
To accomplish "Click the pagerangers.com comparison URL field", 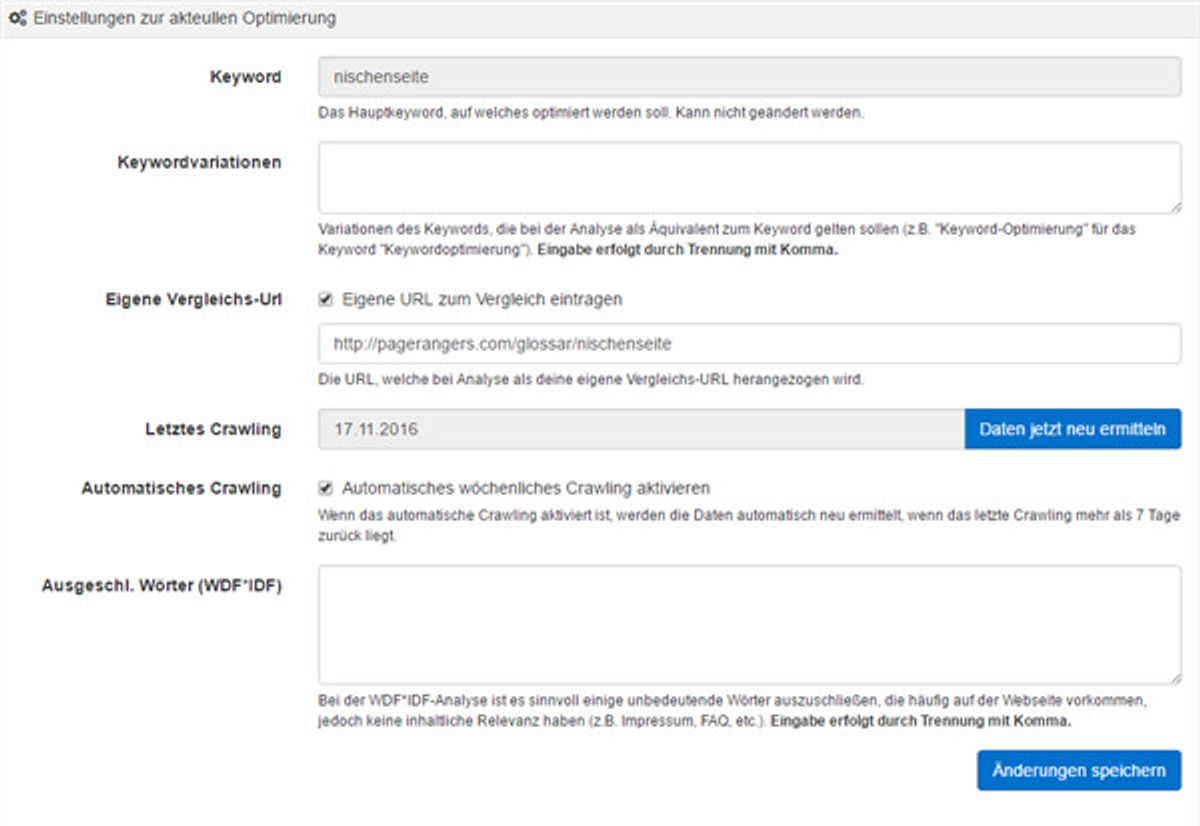I will [750, 343].
